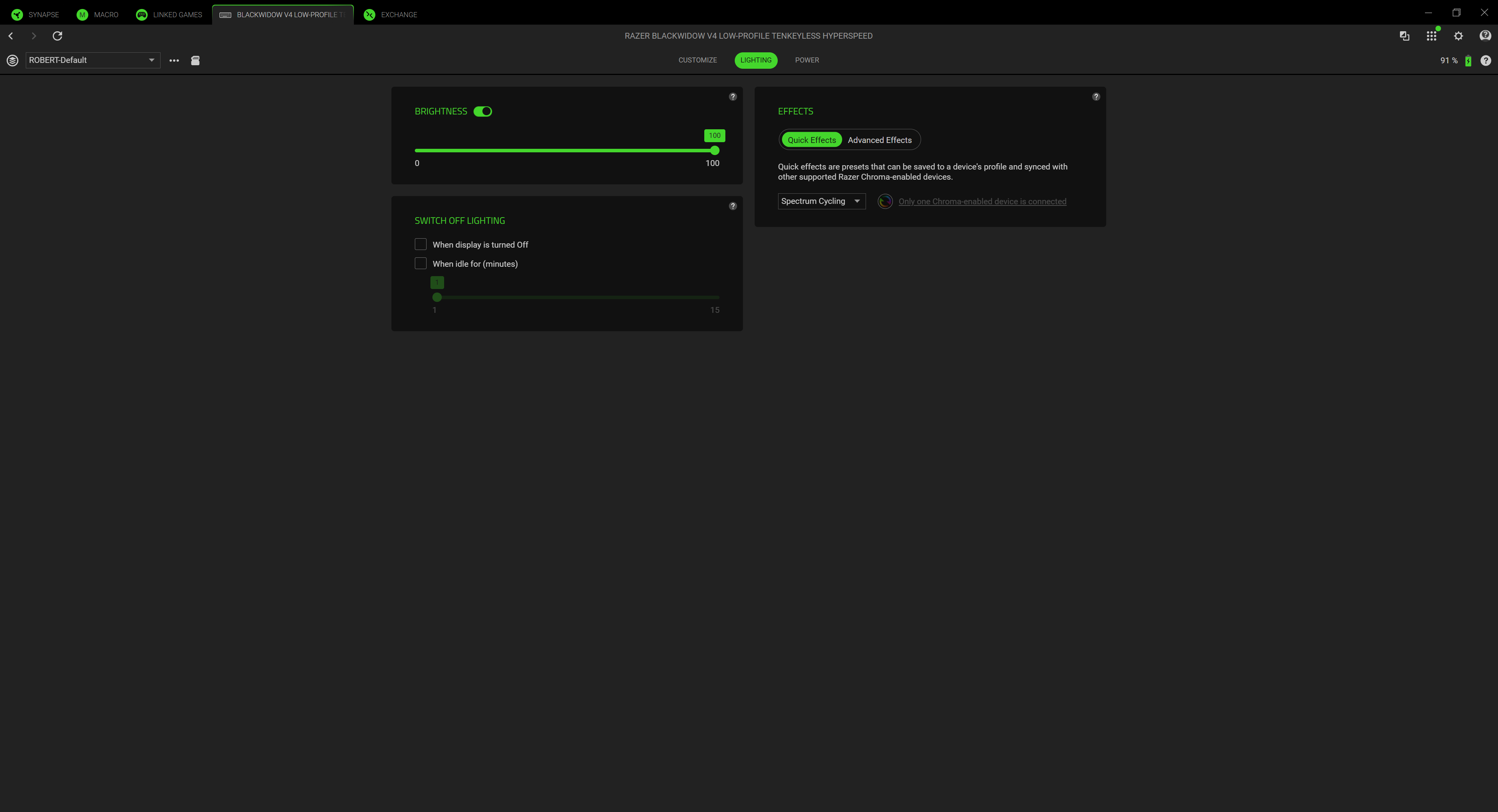1498x812 pixels.
Task: Check "When display is turned Off"
Action: point(420,244)
